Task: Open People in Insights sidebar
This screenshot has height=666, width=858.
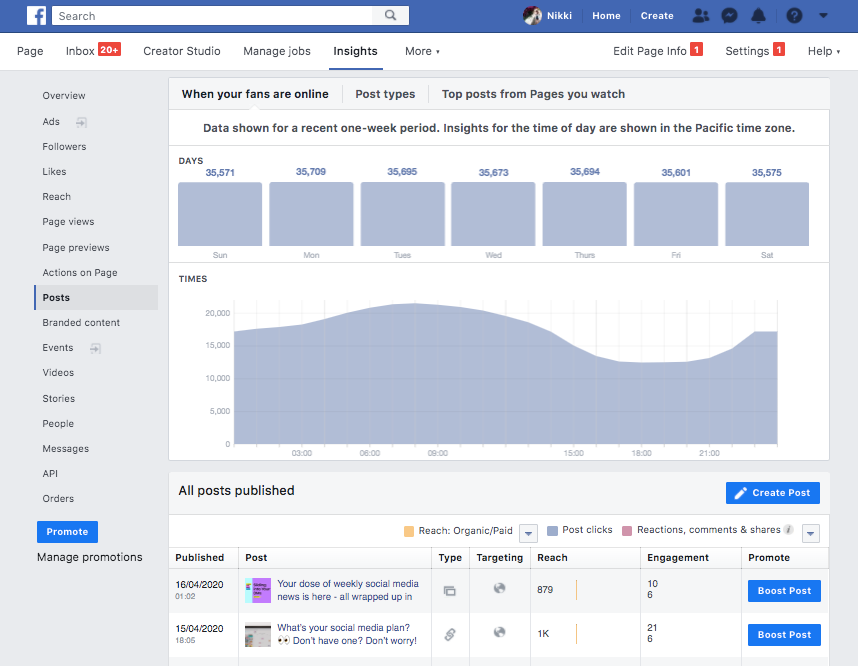Action: (x=58, y=424)
